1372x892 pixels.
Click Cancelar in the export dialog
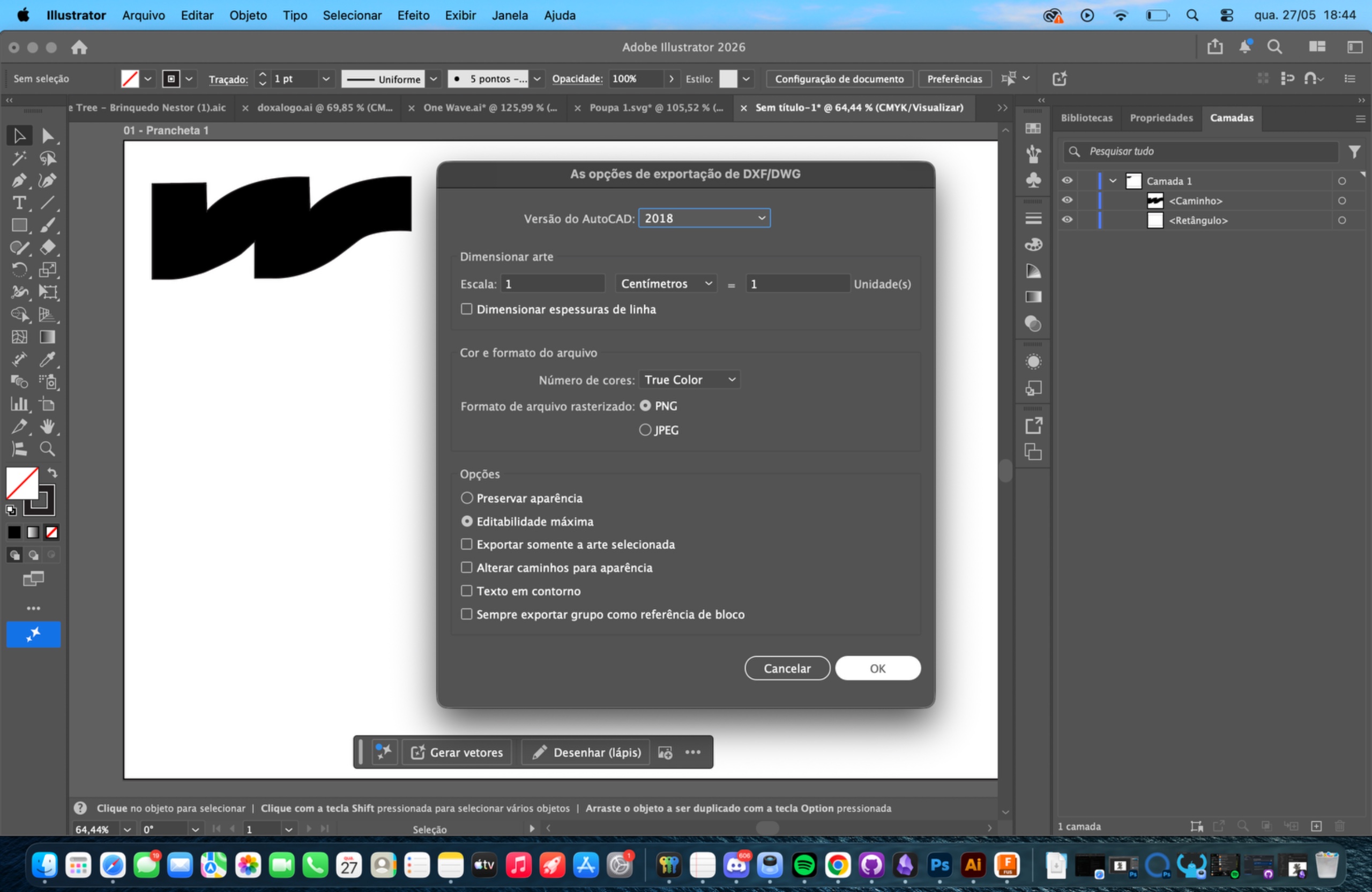tap(787, 668)
